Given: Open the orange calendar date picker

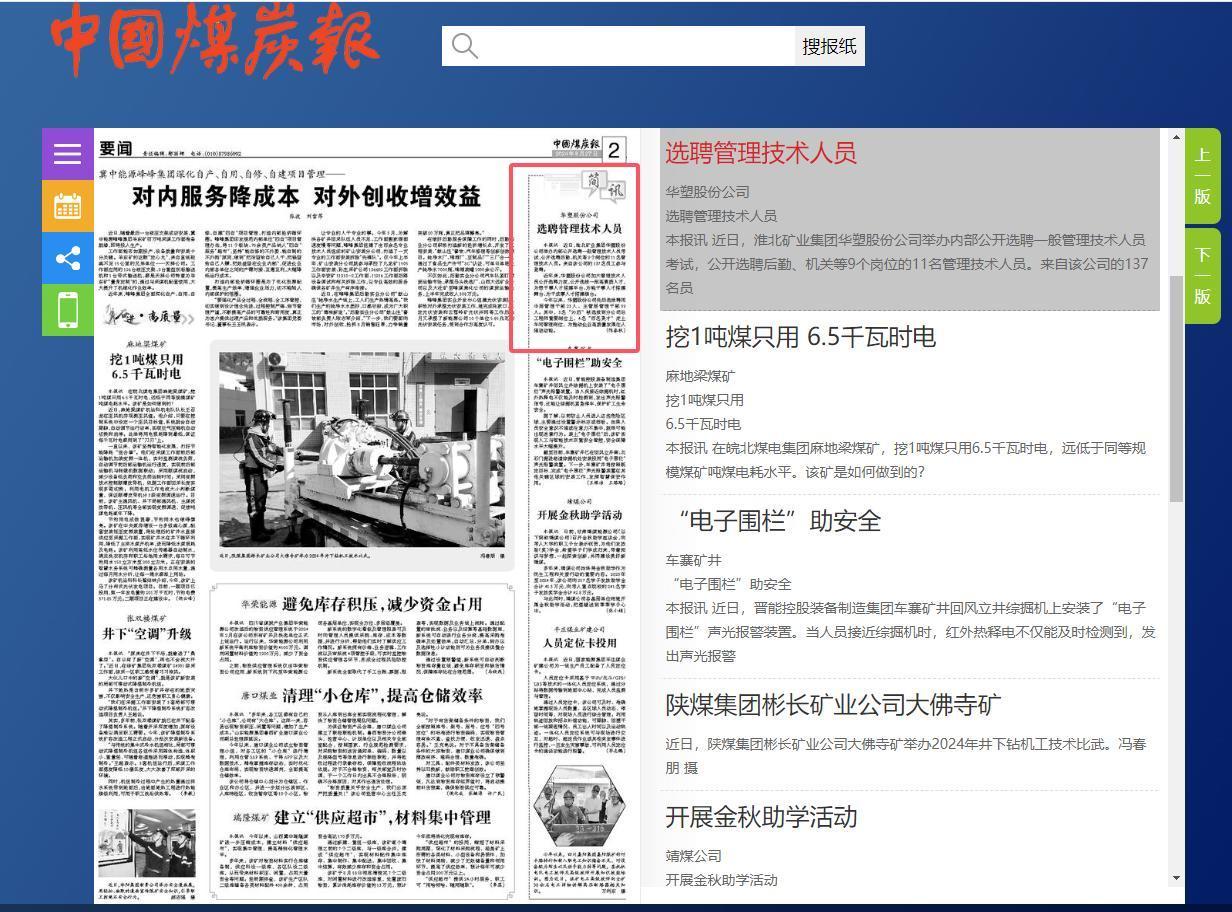Looking at the screenshot, I should (x=67, y=206).
